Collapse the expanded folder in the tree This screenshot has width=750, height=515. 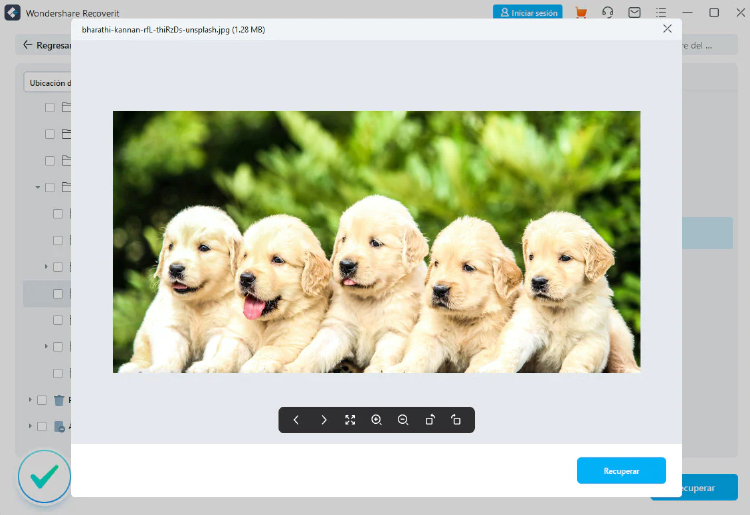[38, 187]
